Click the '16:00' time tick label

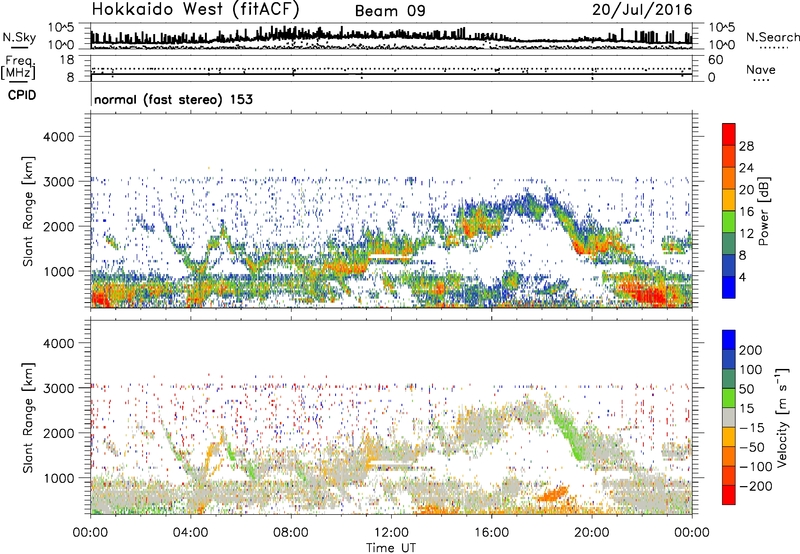coord(491,533)
